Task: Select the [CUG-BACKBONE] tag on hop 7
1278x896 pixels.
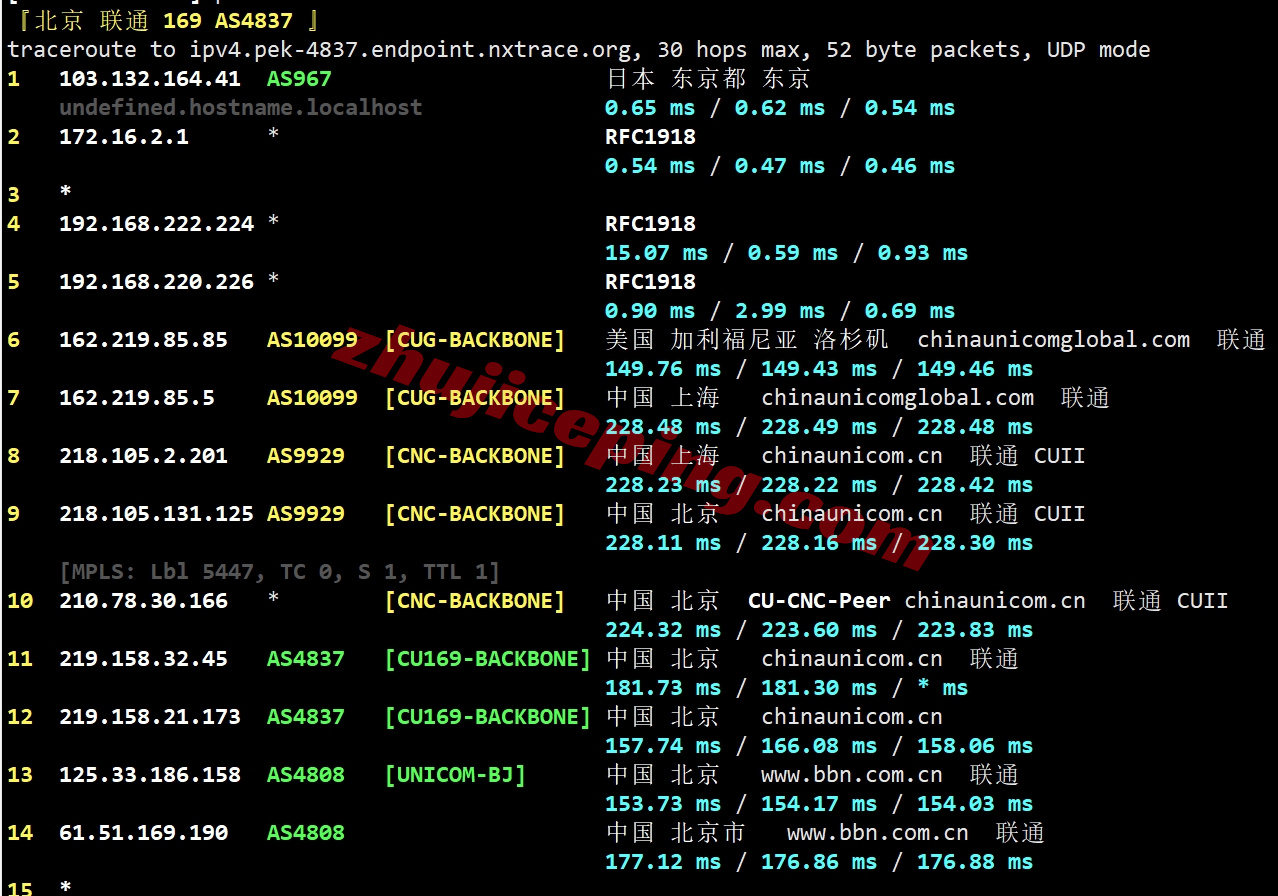Action: 475,398
